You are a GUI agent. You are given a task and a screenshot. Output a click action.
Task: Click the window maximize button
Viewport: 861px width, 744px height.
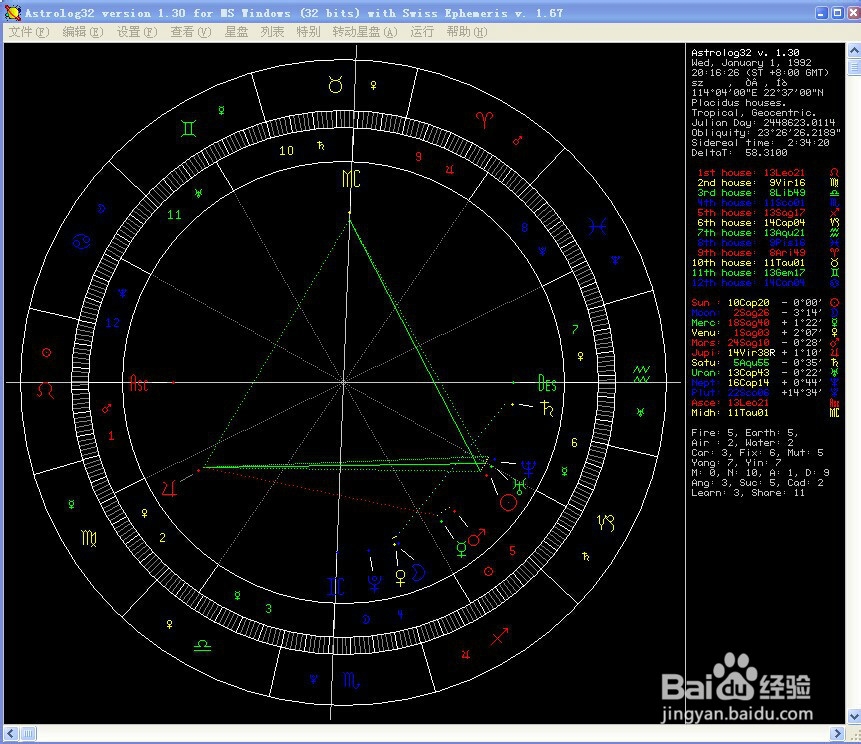[x=837, y=12]
